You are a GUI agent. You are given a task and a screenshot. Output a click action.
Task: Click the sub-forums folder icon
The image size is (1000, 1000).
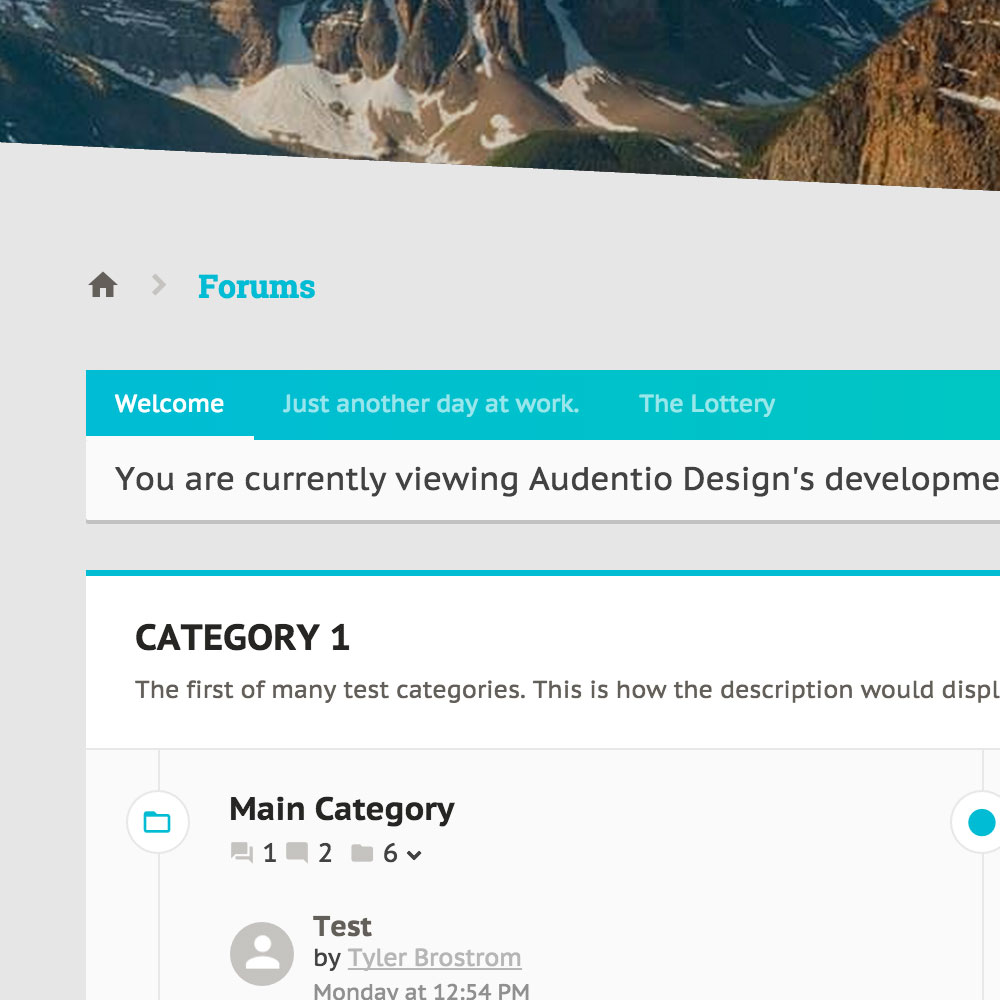[x=362, y=854]
